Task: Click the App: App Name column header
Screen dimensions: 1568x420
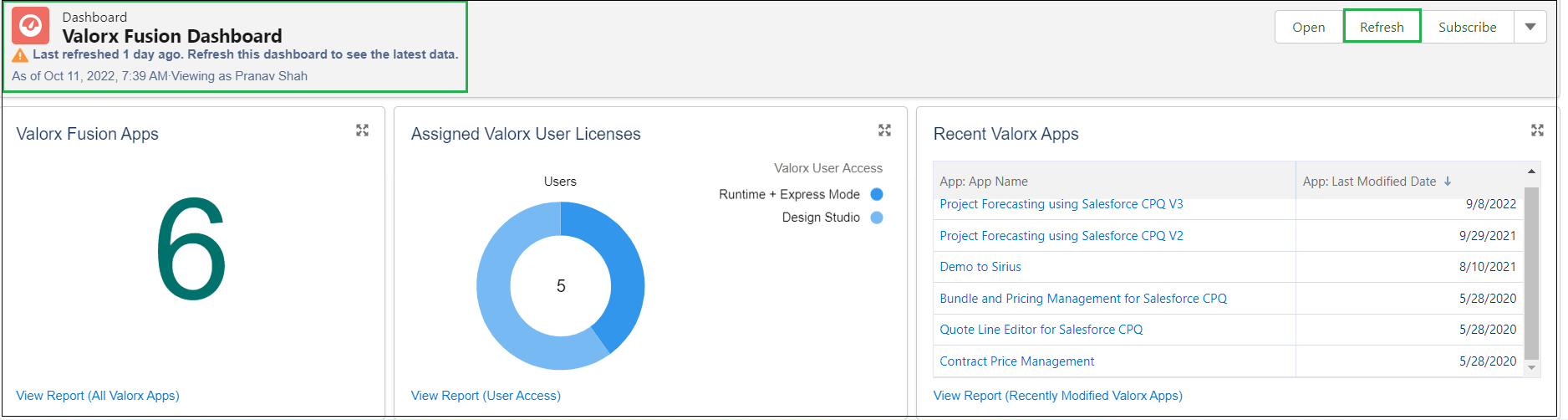Action: click(x=1114, y=181)
